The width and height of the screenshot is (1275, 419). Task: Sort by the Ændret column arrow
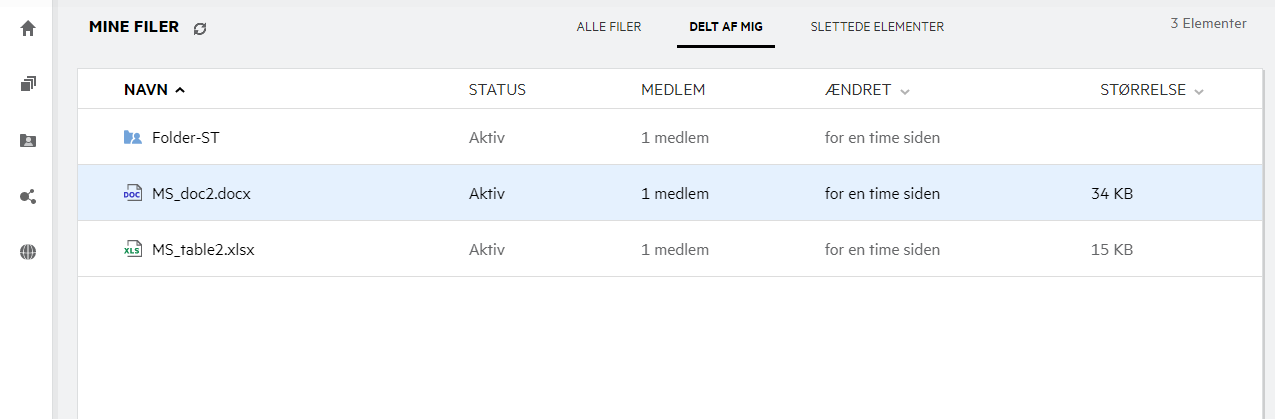click(x=905, y=91)
